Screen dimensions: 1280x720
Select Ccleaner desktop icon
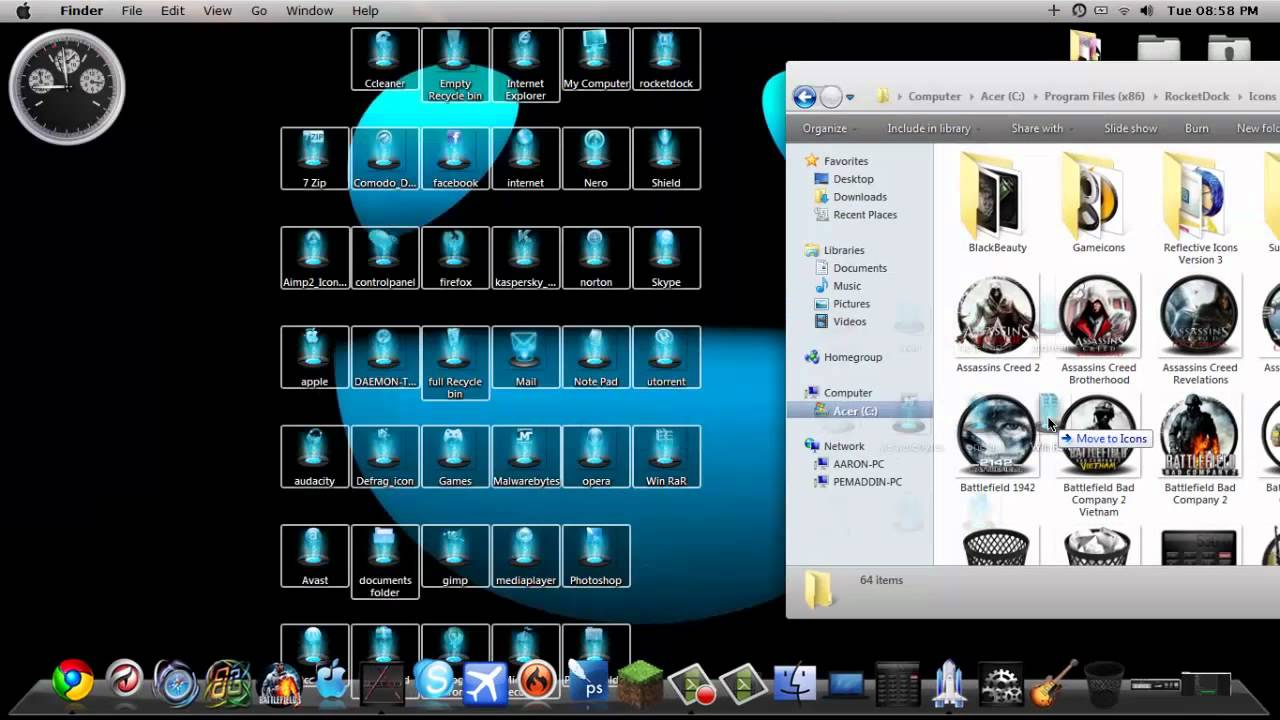click(385, 59)
